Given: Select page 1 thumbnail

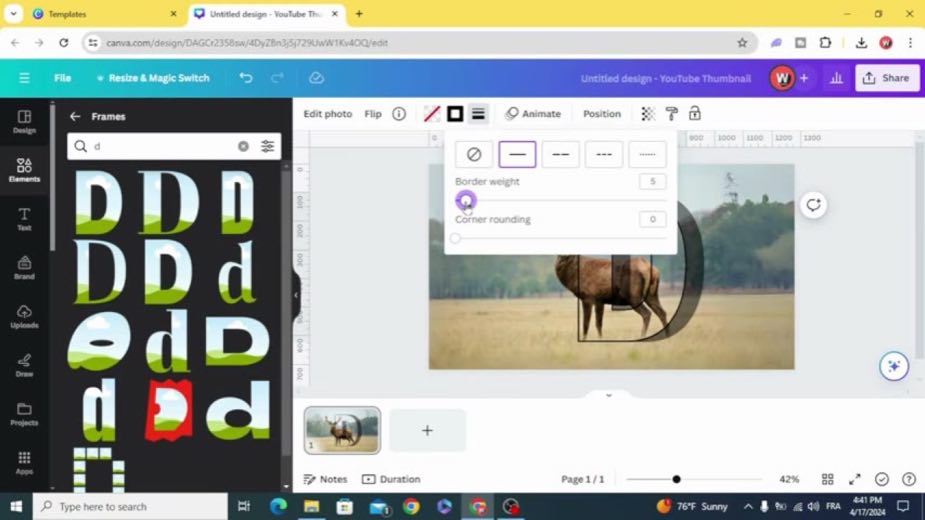Looking at the screenshot, I should tap(342, 430).
